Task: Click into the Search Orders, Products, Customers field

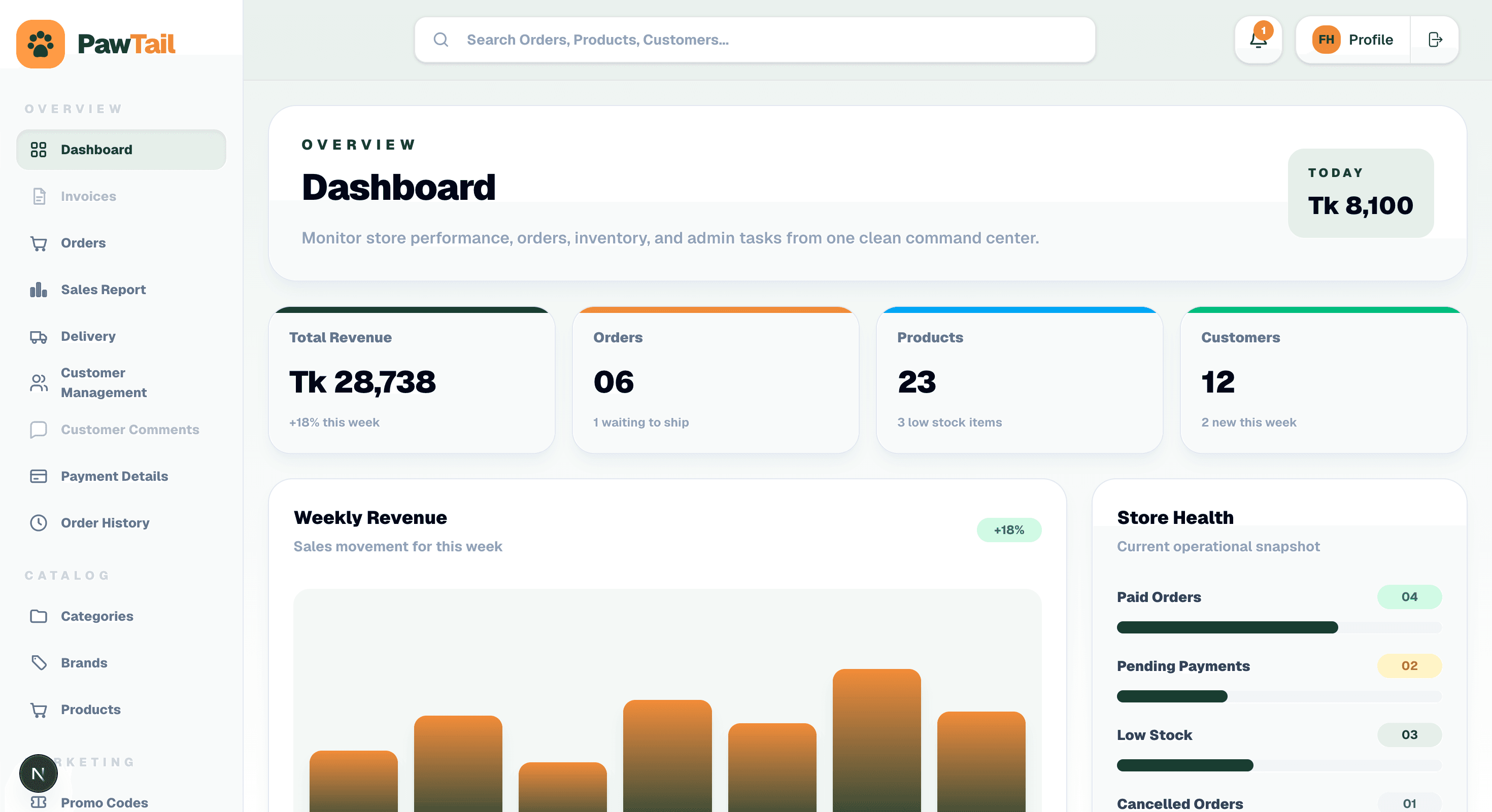Action: point(755,40)
